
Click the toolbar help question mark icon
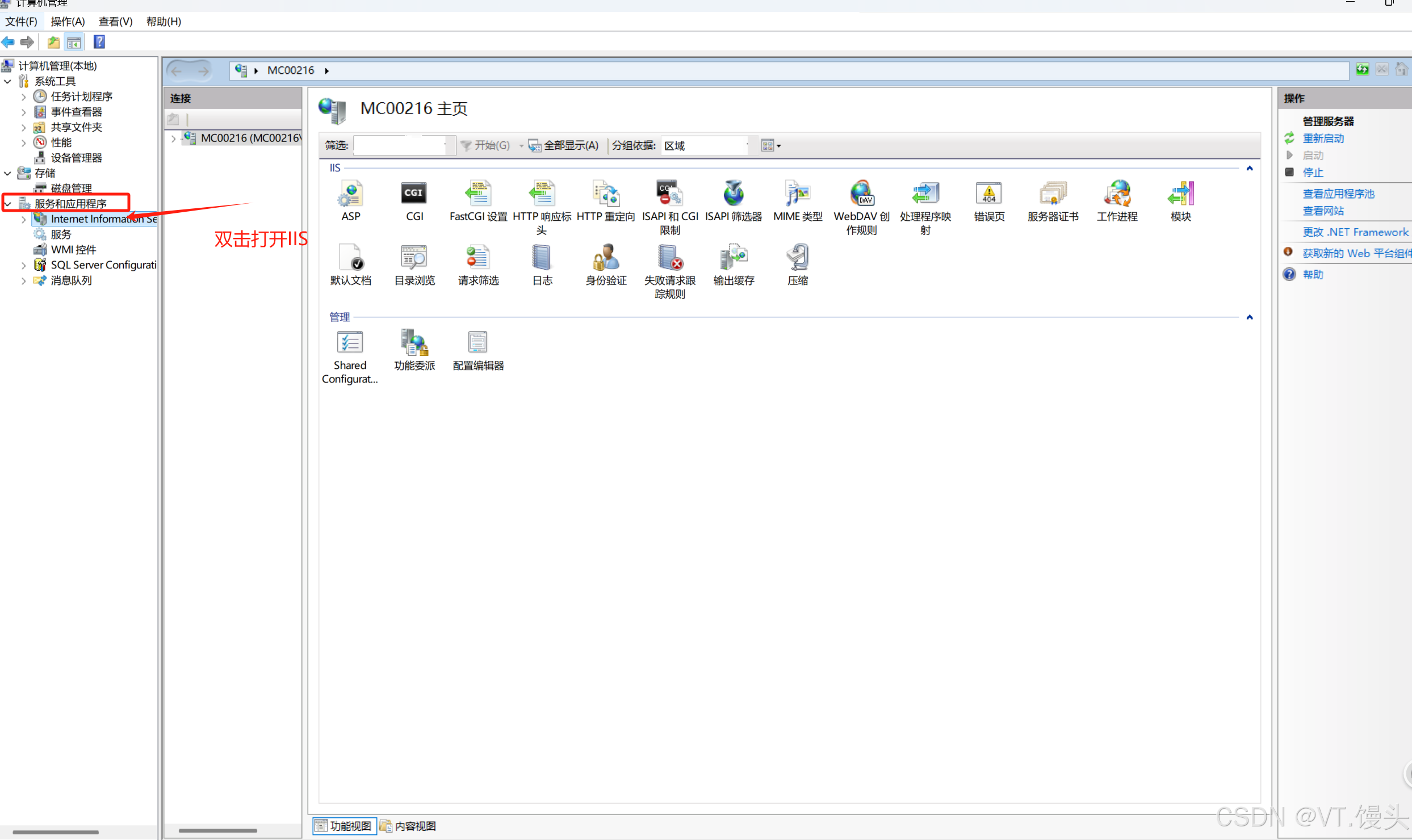(99, 42)
